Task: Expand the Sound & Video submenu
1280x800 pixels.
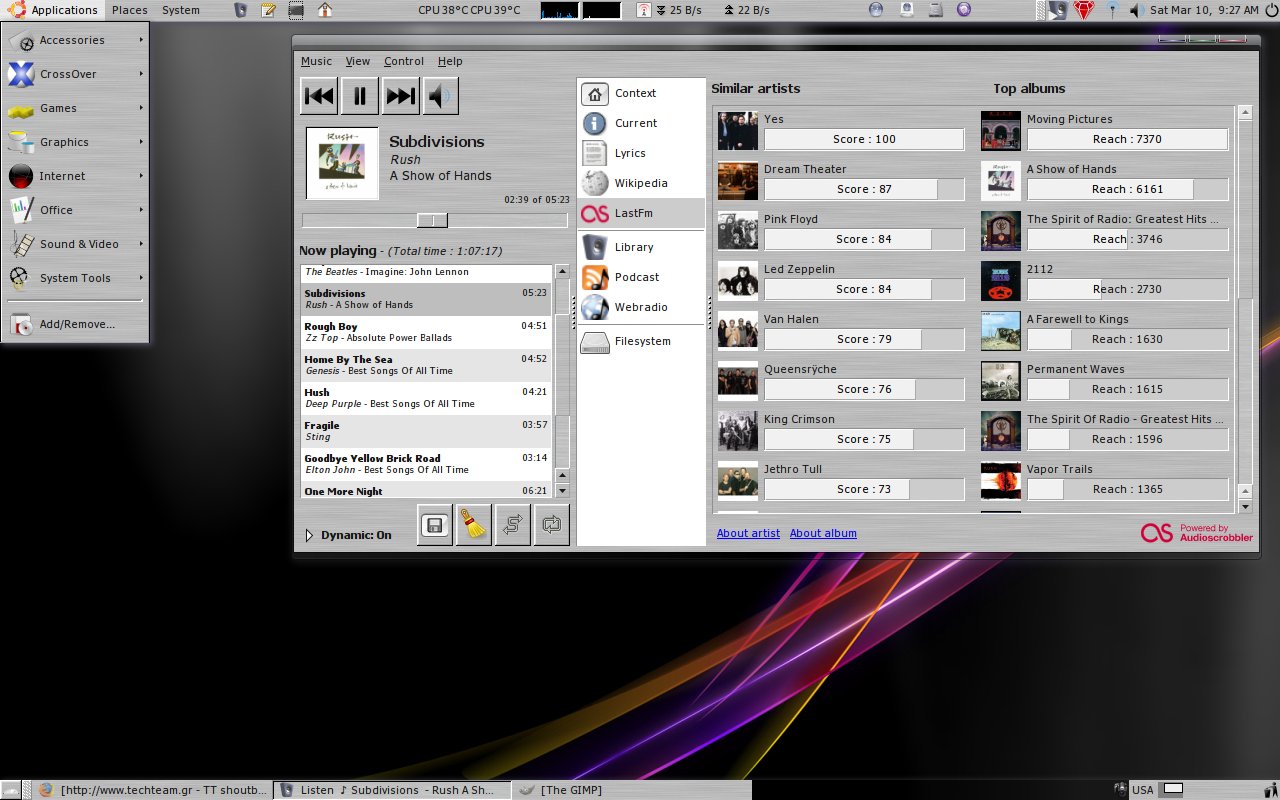Action: [x=76, y=244]
